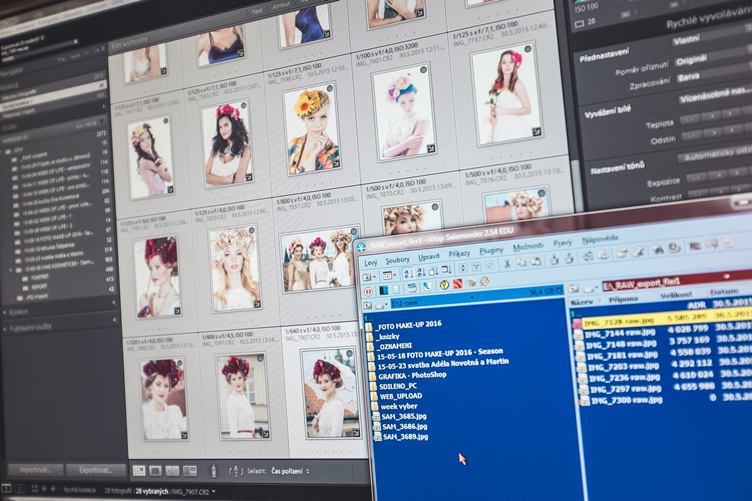Viewport: 752px width, 501px height.
Task: Open Lightroom compare view icon
Action: coord(173,471)
